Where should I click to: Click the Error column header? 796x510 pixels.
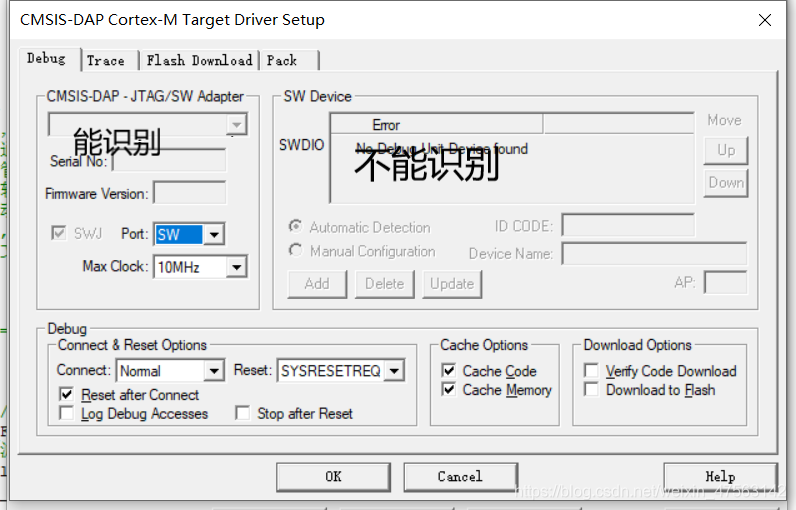[x=437, y=124]
